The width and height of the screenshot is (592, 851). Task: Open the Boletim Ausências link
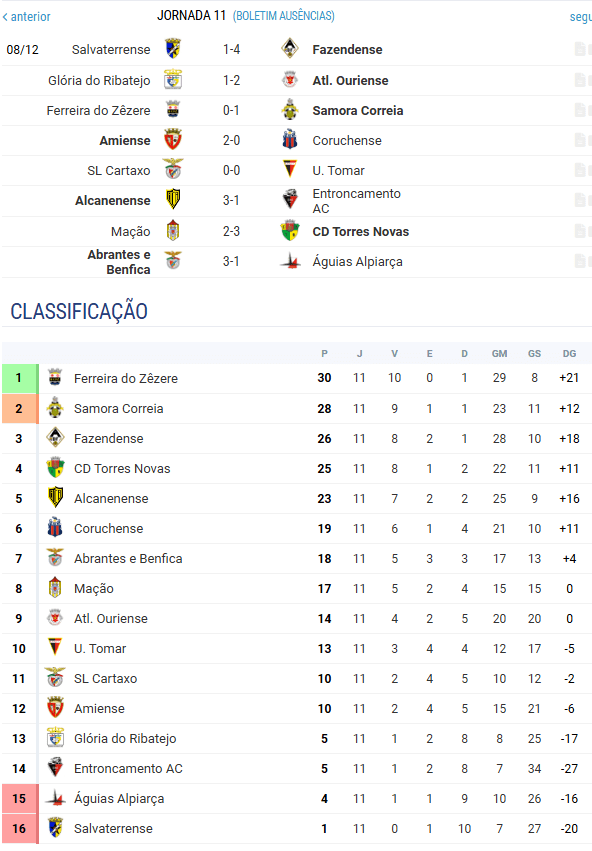click(284, 16)
